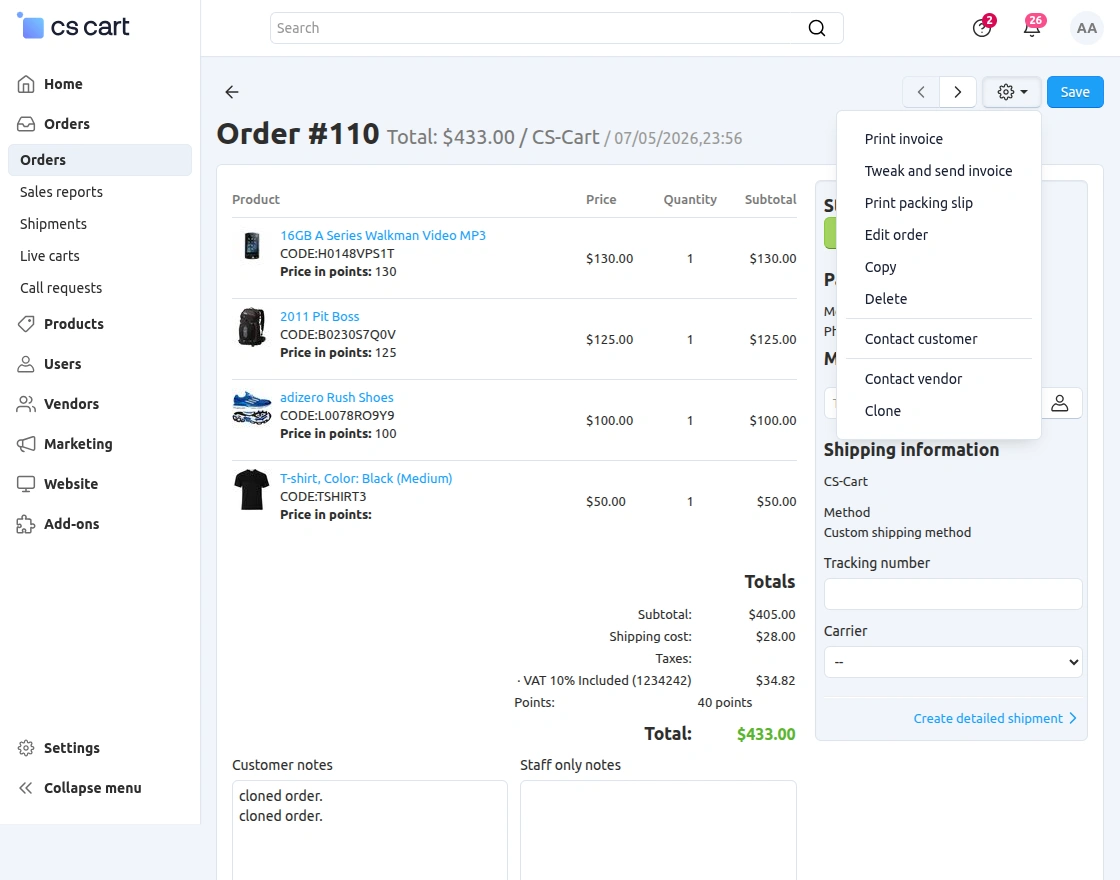The height and width of the screenshot is (880, 1120).
Task: Open the help center icon with badge 2
Action: (x=982, y=28)
